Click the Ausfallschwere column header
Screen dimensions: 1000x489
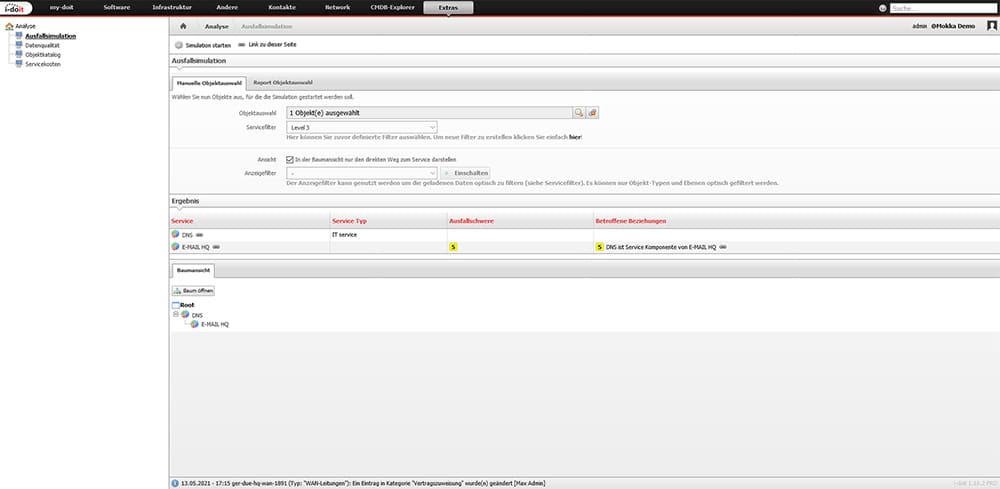[471, 221]
